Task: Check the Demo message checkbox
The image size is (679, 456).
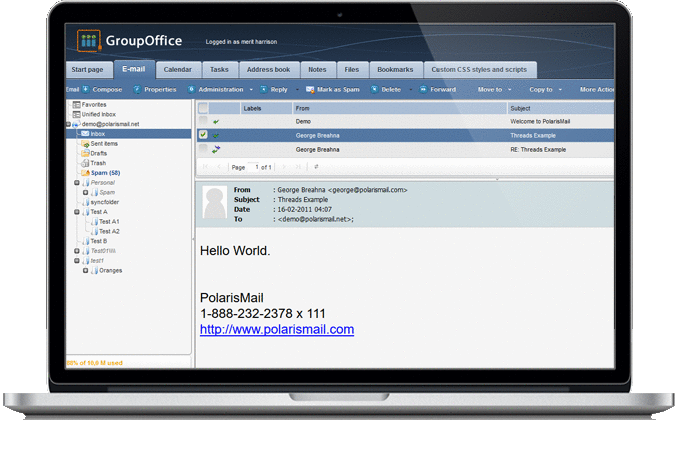Action: [203, 121]
